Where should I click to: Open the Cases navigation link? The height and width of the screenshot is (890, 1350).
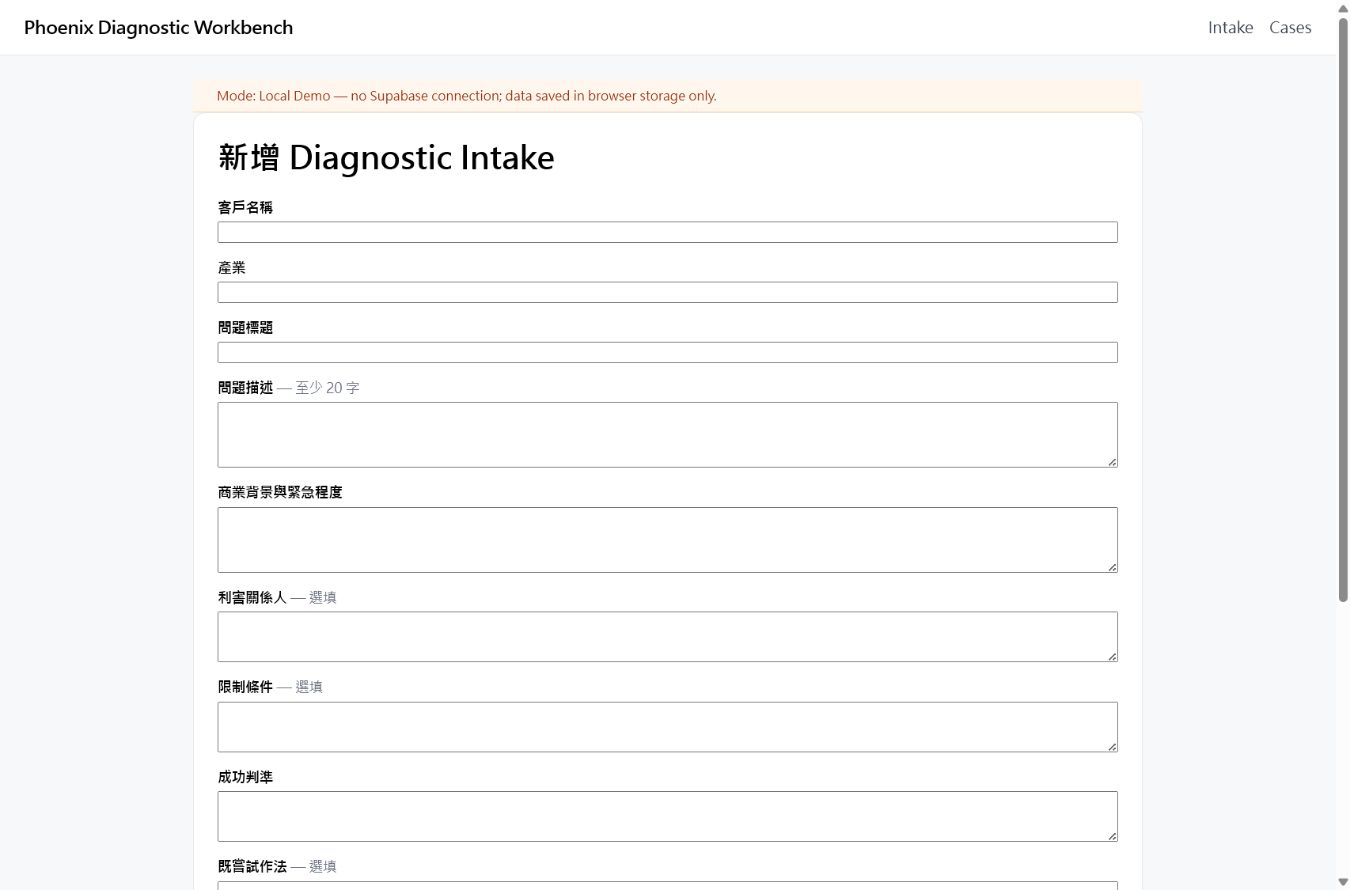pos(1290,28)
